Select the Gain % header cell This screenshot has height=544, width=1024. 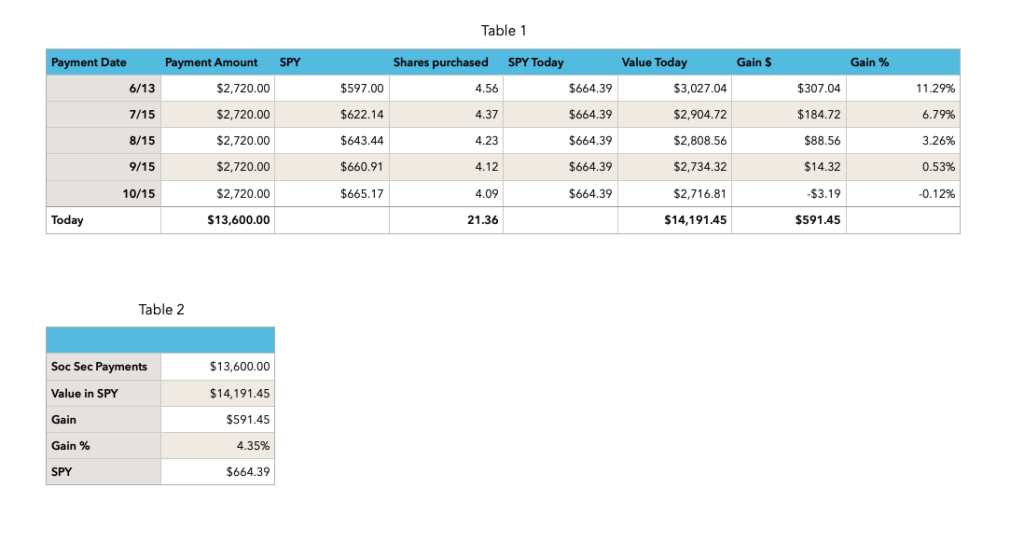(x=870, y=62)
